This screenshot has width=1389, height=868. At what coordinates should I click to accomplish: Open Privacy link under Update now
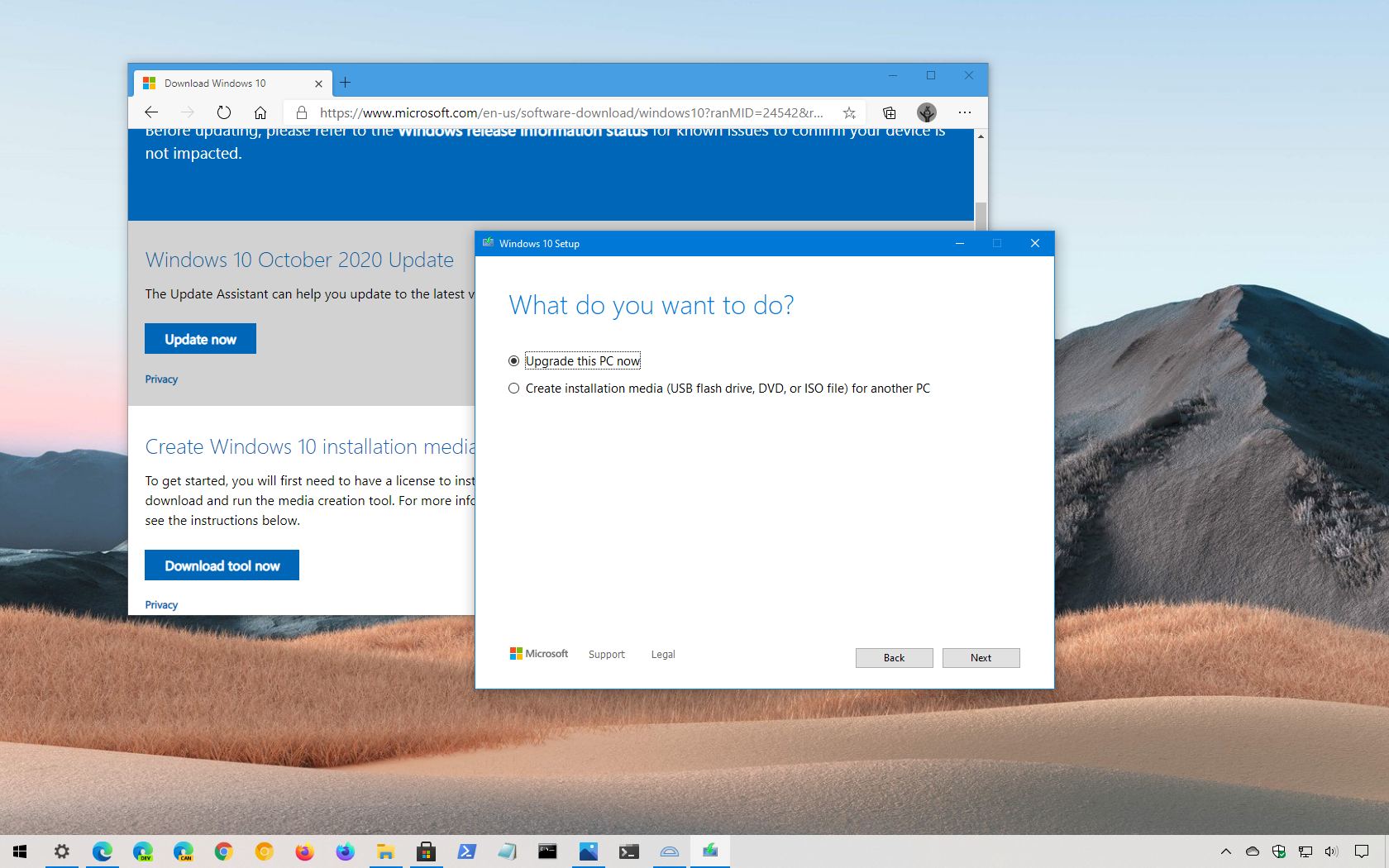tap(161, 379)
